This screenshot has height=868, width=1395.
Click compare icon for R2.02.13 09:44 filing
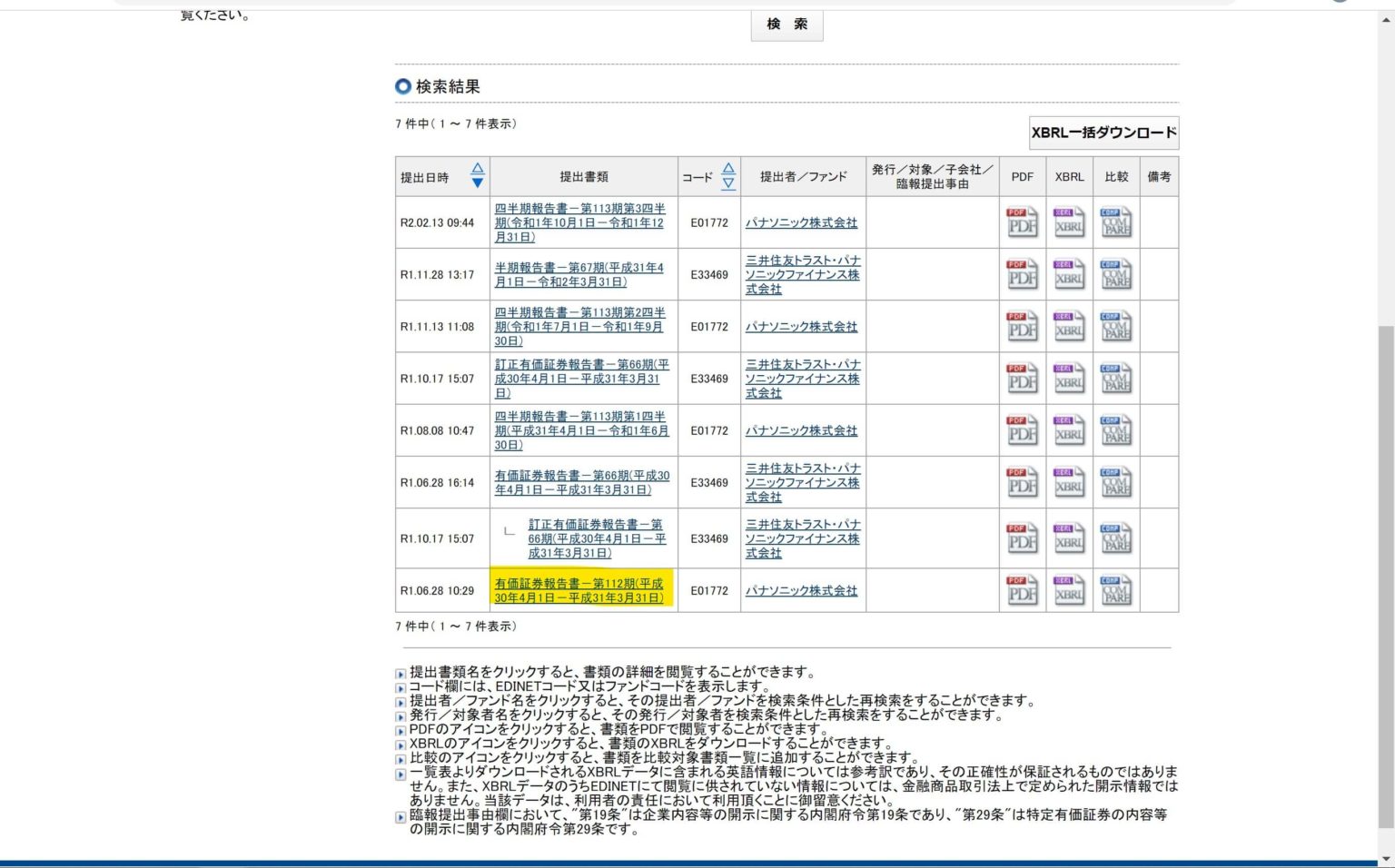point(1116,222)
